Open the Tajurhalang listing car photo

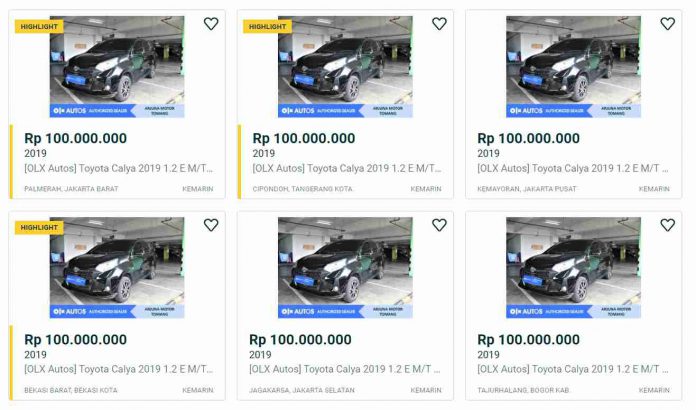tap(573, 268)
